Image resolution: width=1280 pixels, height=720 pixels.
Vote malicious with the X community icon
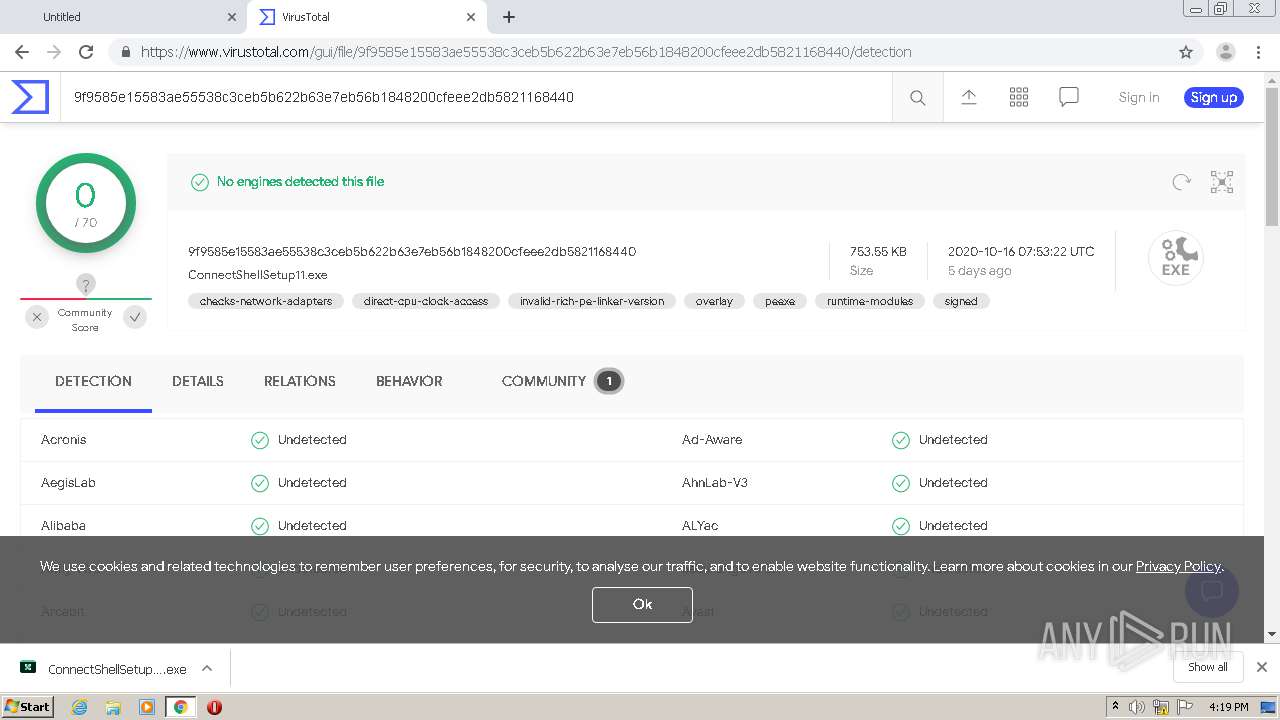(37, 317)
